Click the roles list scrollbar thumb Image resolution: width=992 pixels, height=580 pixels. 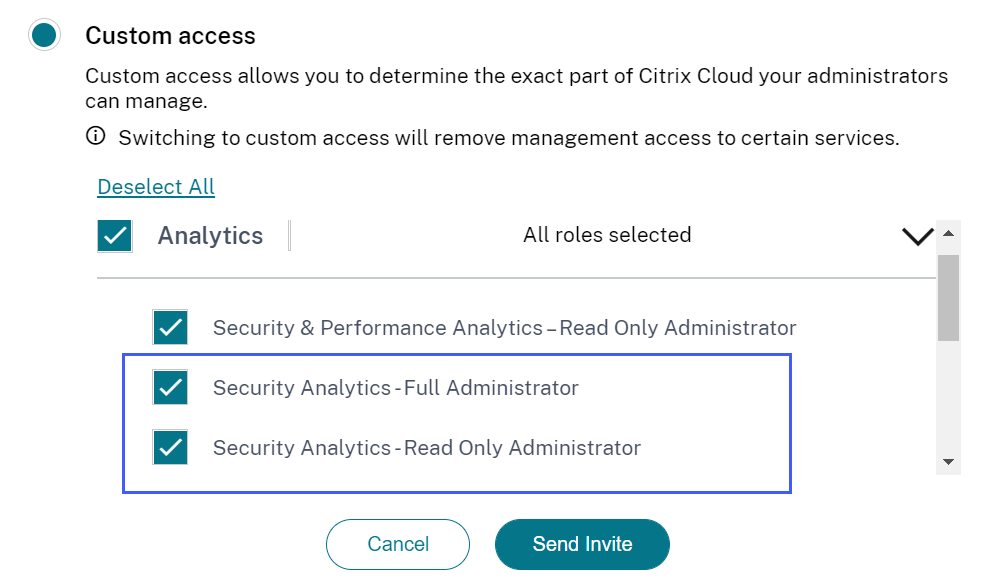click(949, 297)
